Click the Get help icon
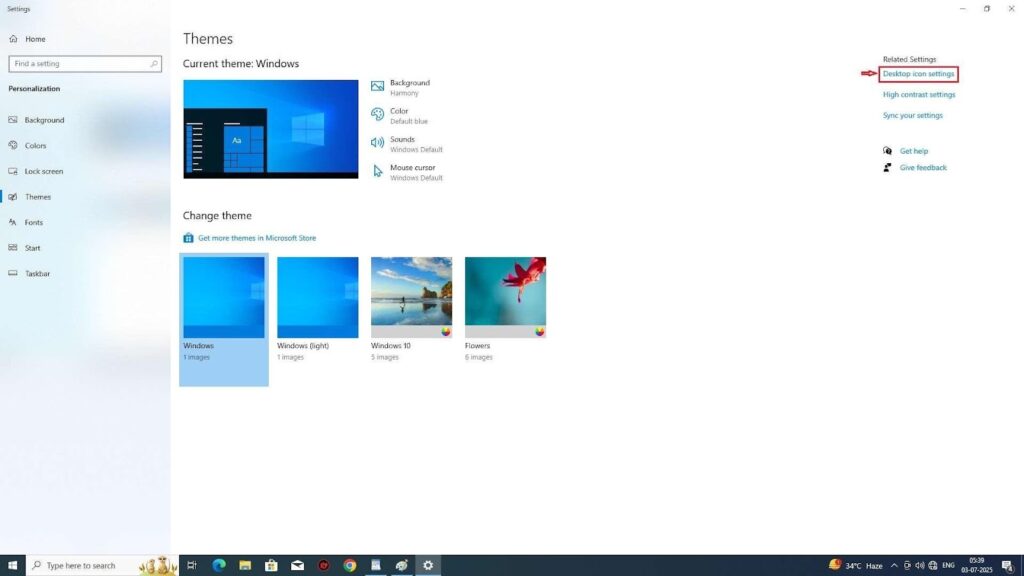The width and height of the screenshot is (1024, 576). pos(887,151)
